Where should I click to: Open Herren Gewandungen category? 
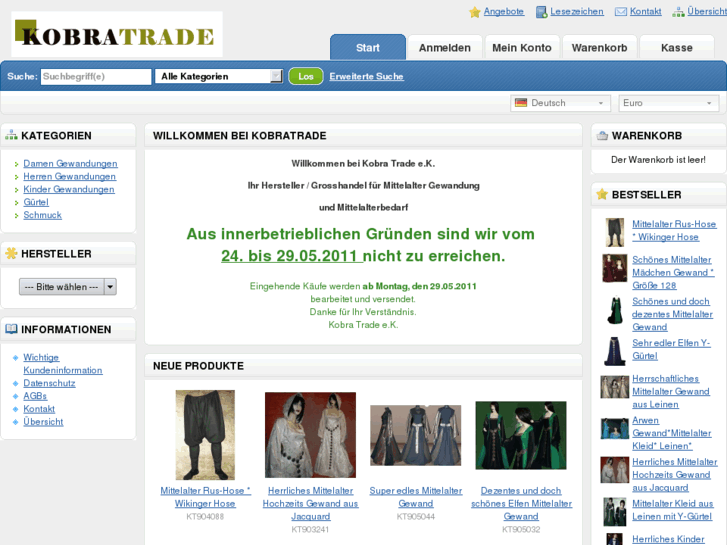pyautogui.click(x=70, y=176)
